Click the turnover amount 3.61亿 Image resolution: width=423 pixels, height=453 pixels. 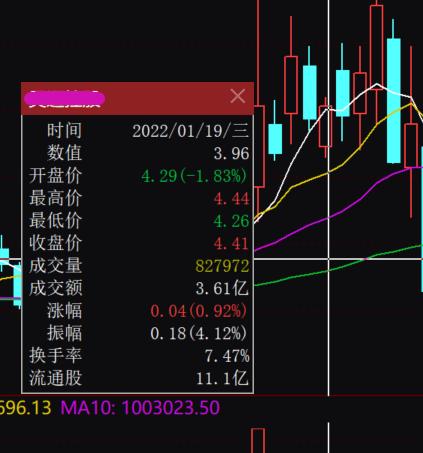(222, 288)
